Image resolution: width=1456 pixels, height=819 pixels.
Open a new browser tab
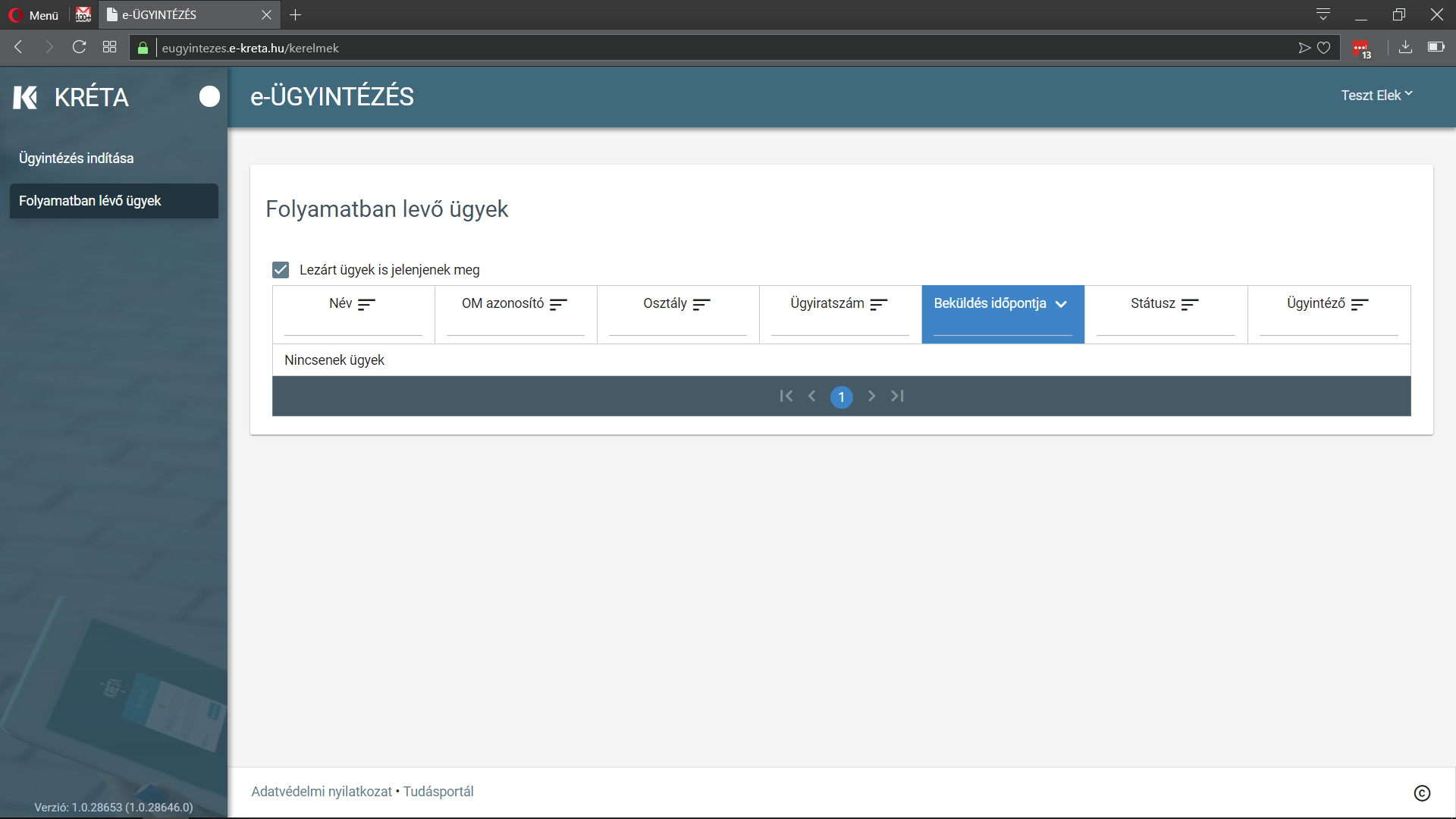pyautogui.click(x=296, y=14)
